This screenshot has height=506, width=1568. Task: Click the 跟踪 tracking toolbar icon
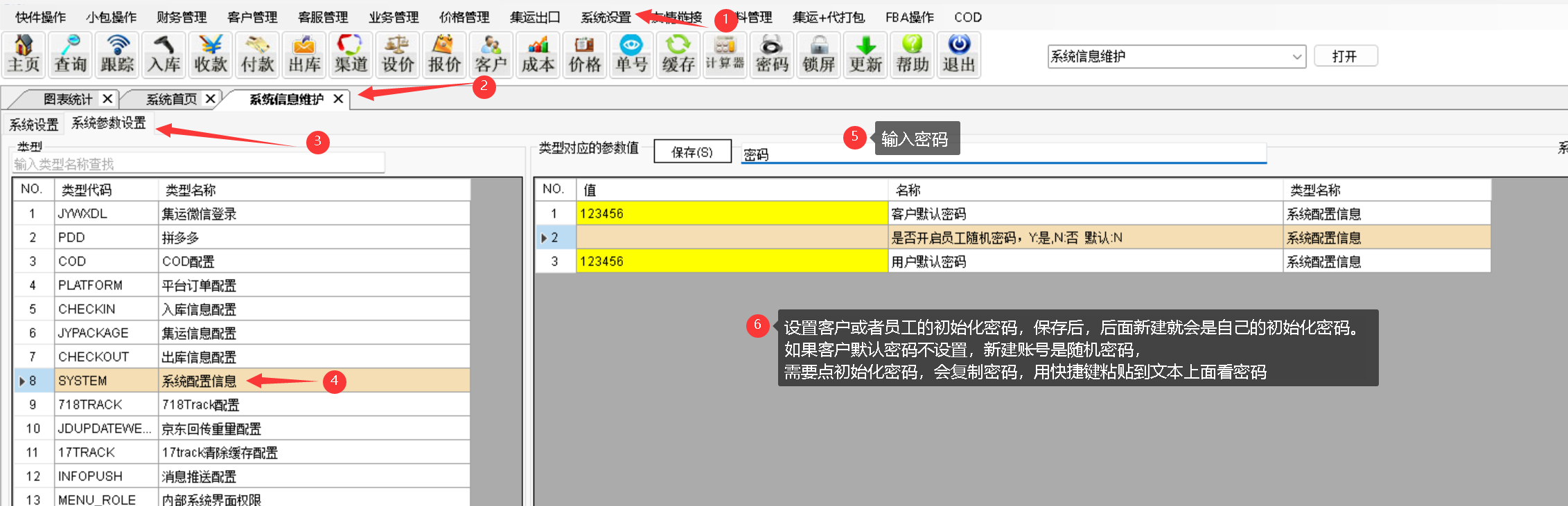pyautogui.click(x=117, y=54)
